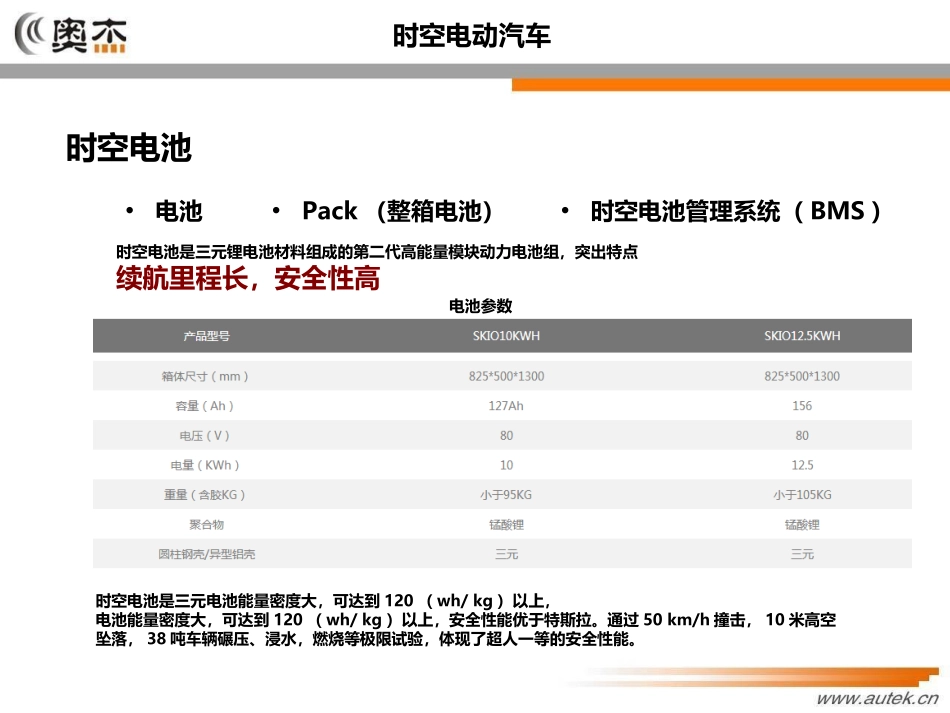
Task: Click the weight cell 小于105KG
Action: coord(802,495)
